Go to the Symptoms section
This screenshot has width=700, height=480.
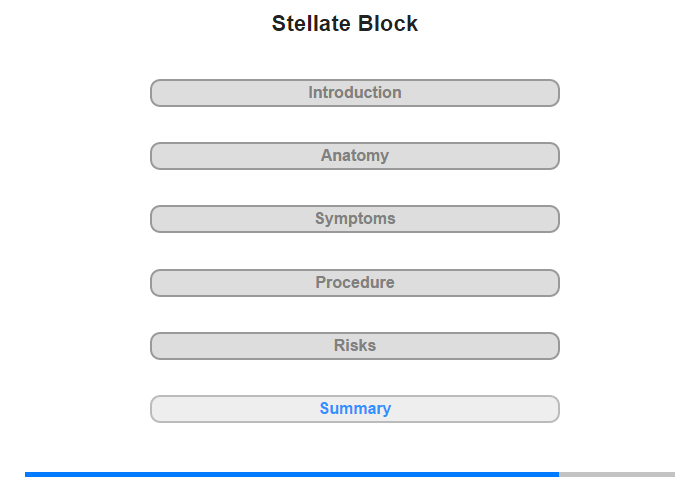pyautogui.click(x=354, y=219)
